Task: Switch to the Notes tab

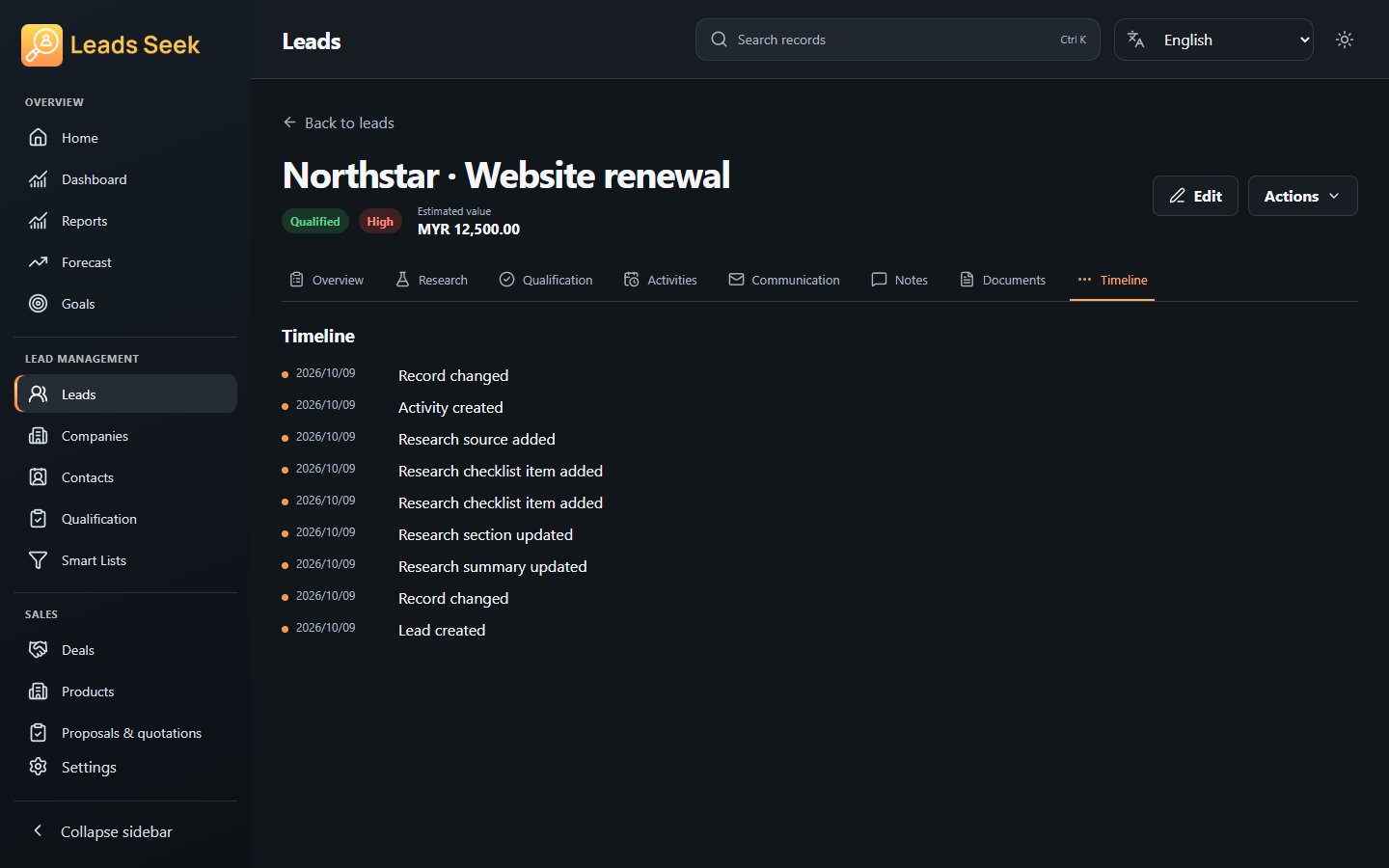Action: tap(899, 280)
